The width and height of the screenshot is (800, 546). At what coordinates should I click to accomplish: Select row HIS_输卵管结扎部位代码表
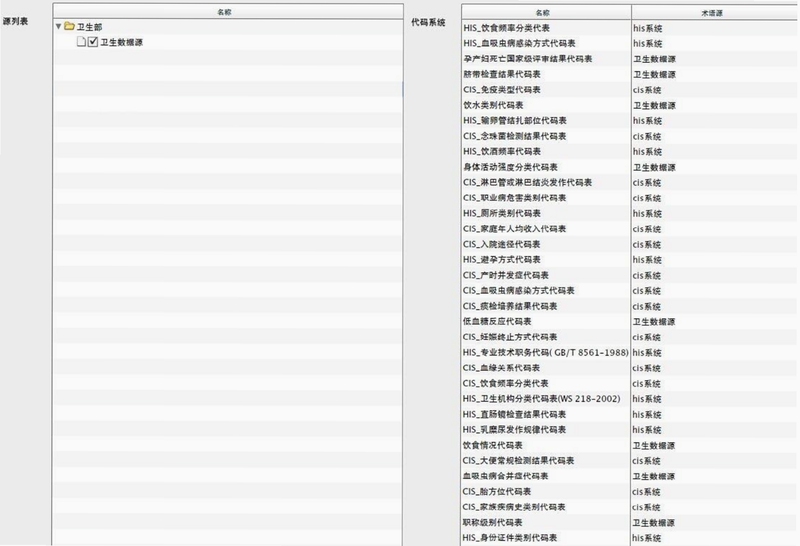click(630, 120)
